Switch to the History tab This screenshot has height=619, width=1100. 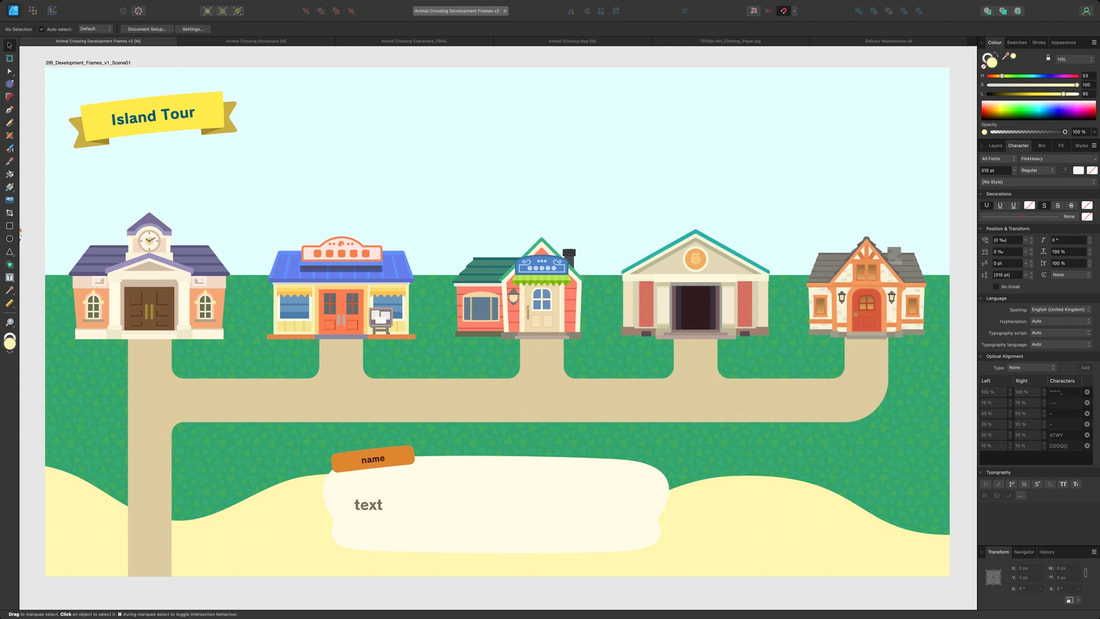coord(1047,552)
